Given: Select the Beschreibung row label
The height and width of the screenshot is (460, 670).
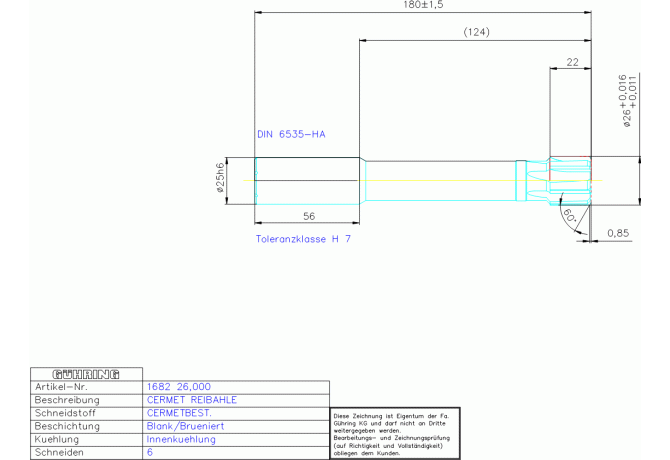Looking at the screenshot, I should 67,400.
